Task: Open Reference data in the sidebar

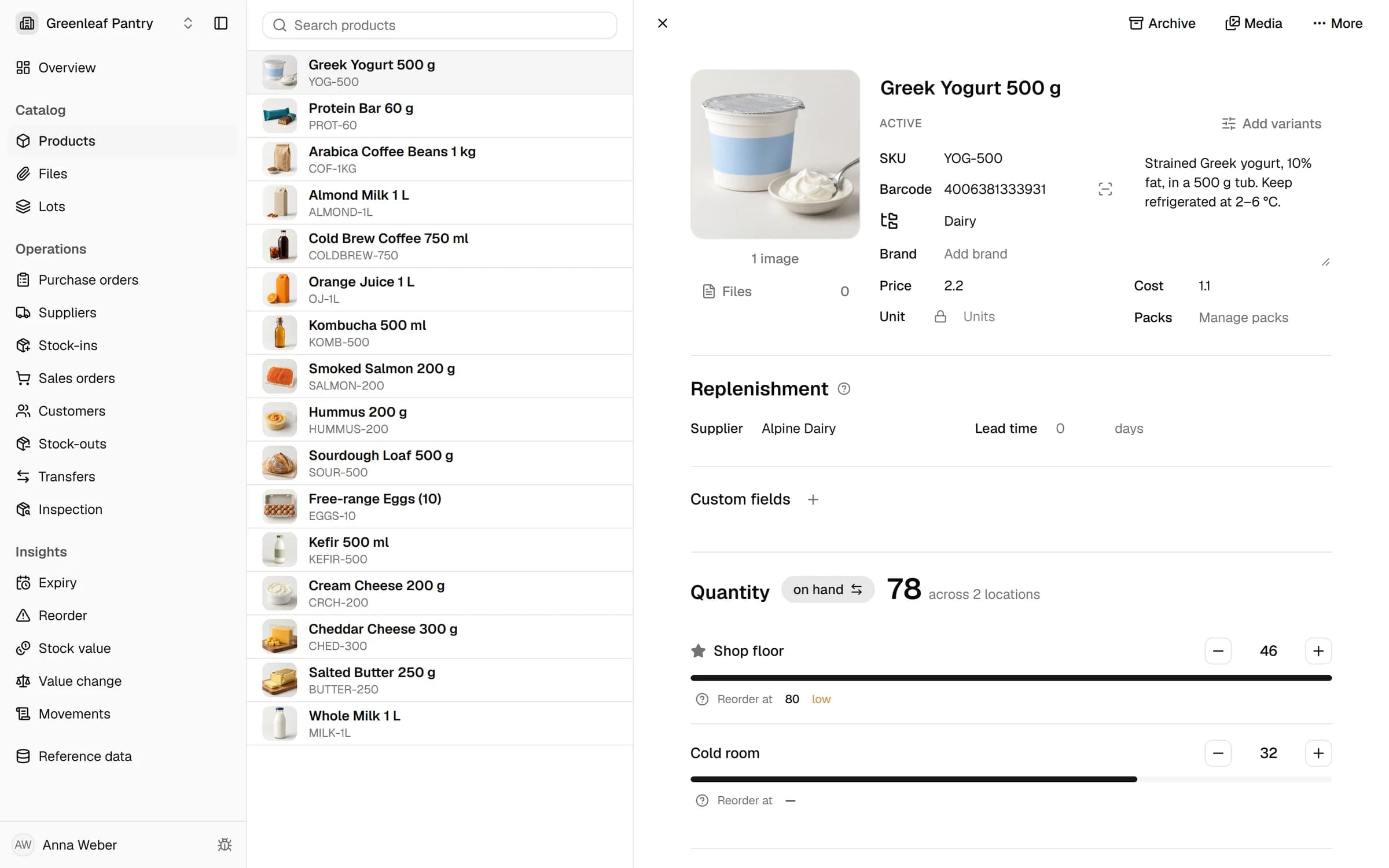Action: pyautogui.click(x=123, y=756)
